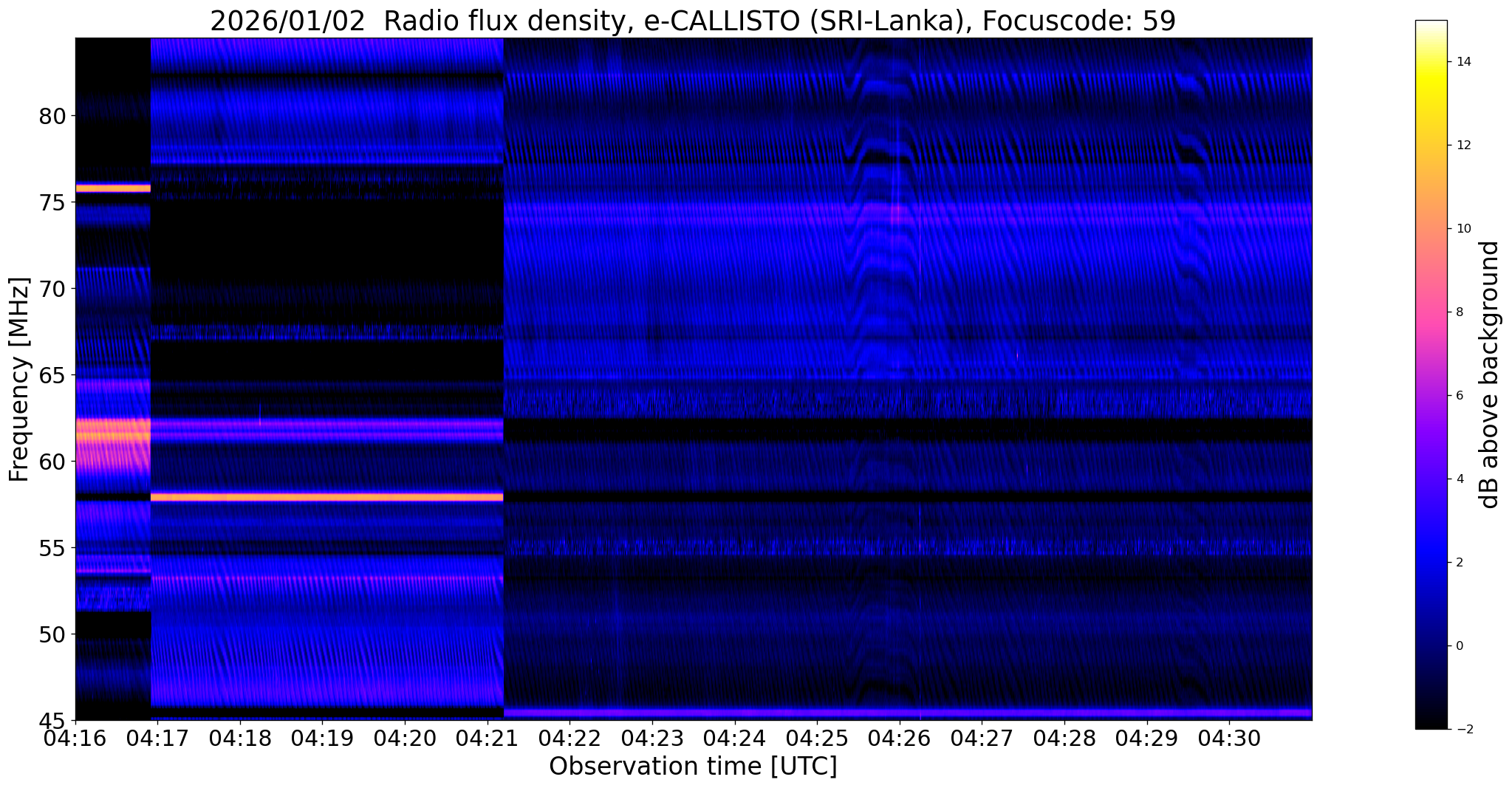The height and width of the screenshot is (788, 1512).
Task: Click the plot title mentioning e-CALLISTO (SRI-Lanka)
Action: pyautogui.click(x=692, y=21)
